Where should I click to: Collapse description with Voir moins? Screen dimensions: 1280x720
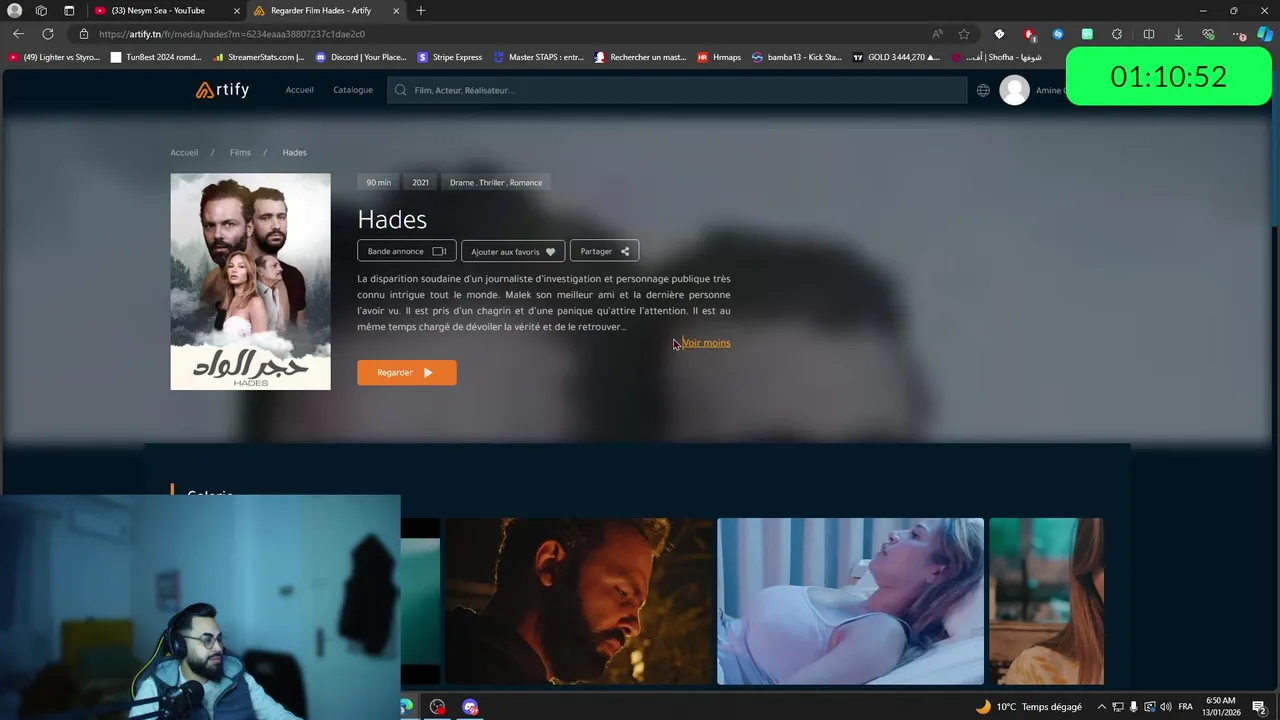click(706, 343)
